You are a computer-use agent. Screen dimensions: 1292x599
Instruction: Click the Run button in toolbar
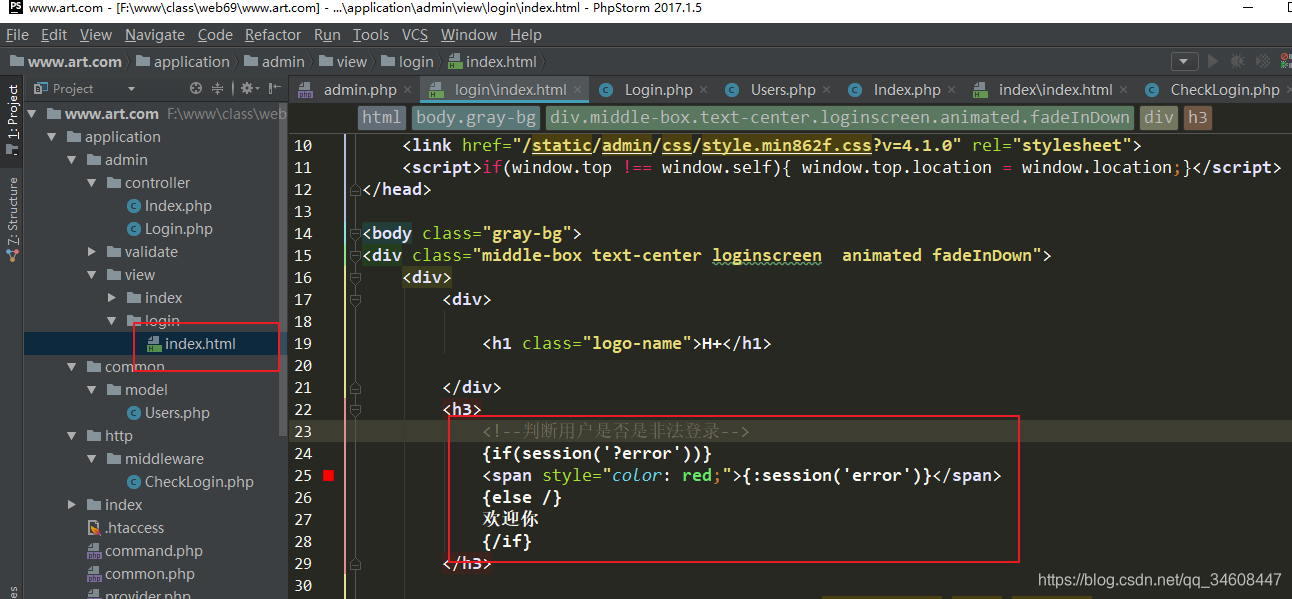tap(1213, 61)
